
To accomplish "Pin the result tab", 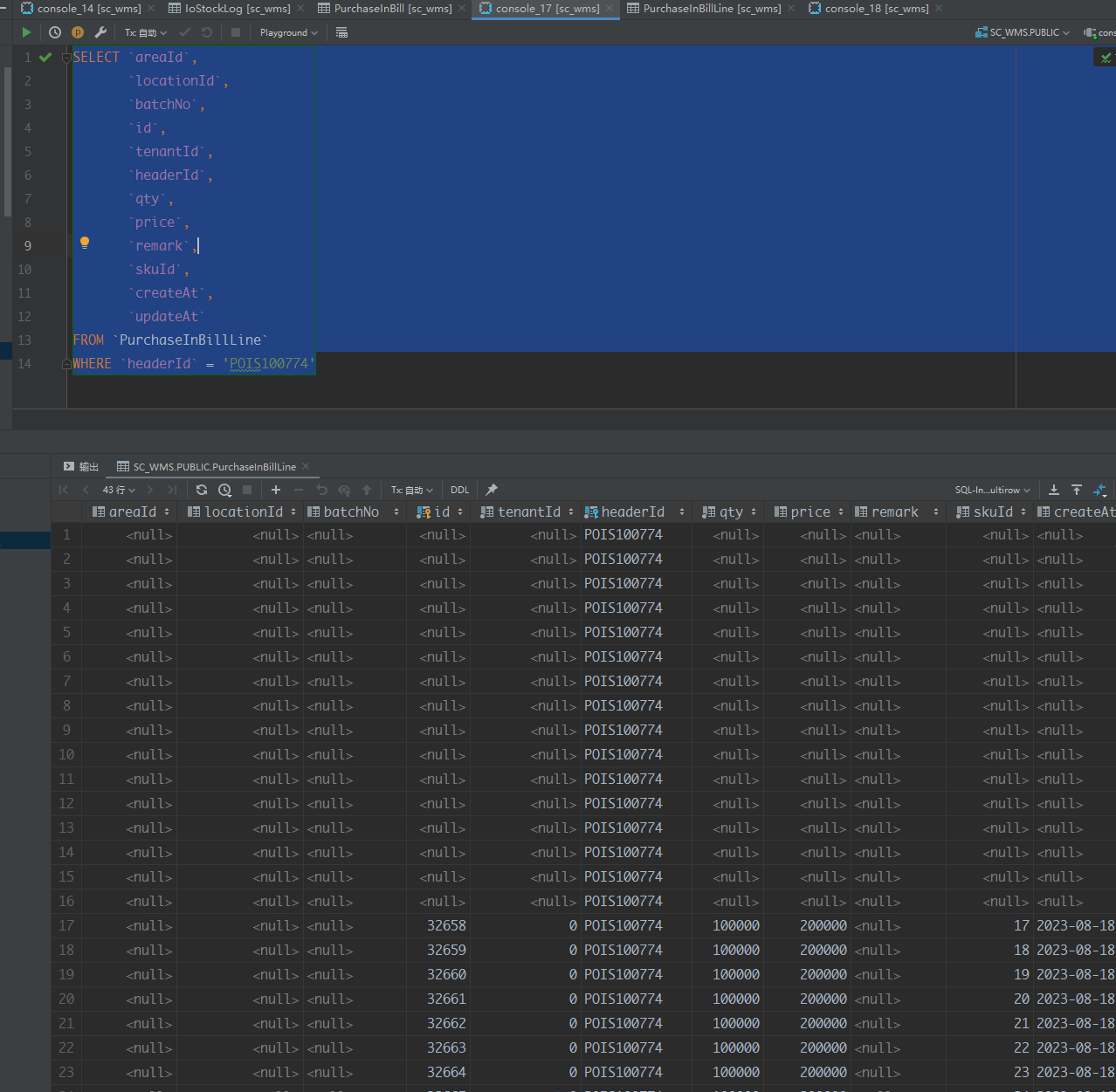I will point(492,490).
